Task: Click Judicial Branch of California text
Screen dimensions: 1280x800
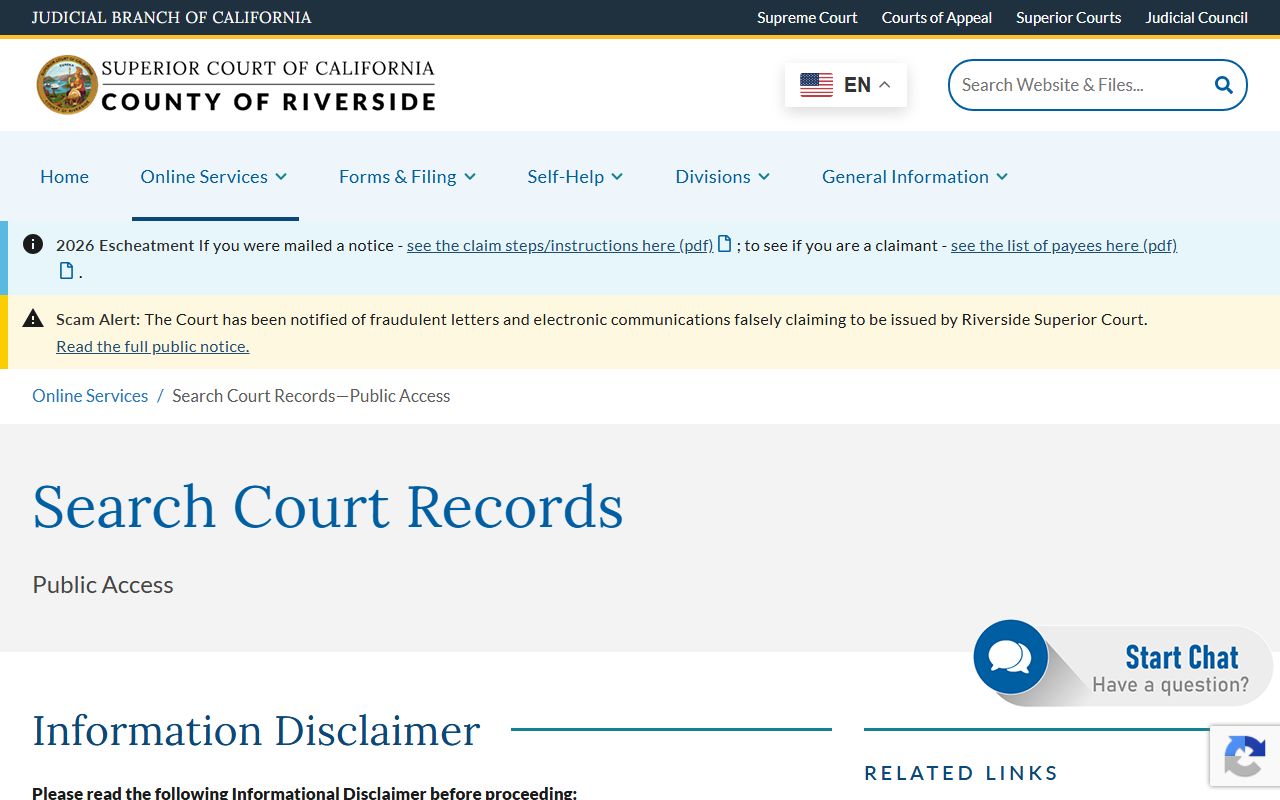Action: pyautogui.click(x=171, y=17)
